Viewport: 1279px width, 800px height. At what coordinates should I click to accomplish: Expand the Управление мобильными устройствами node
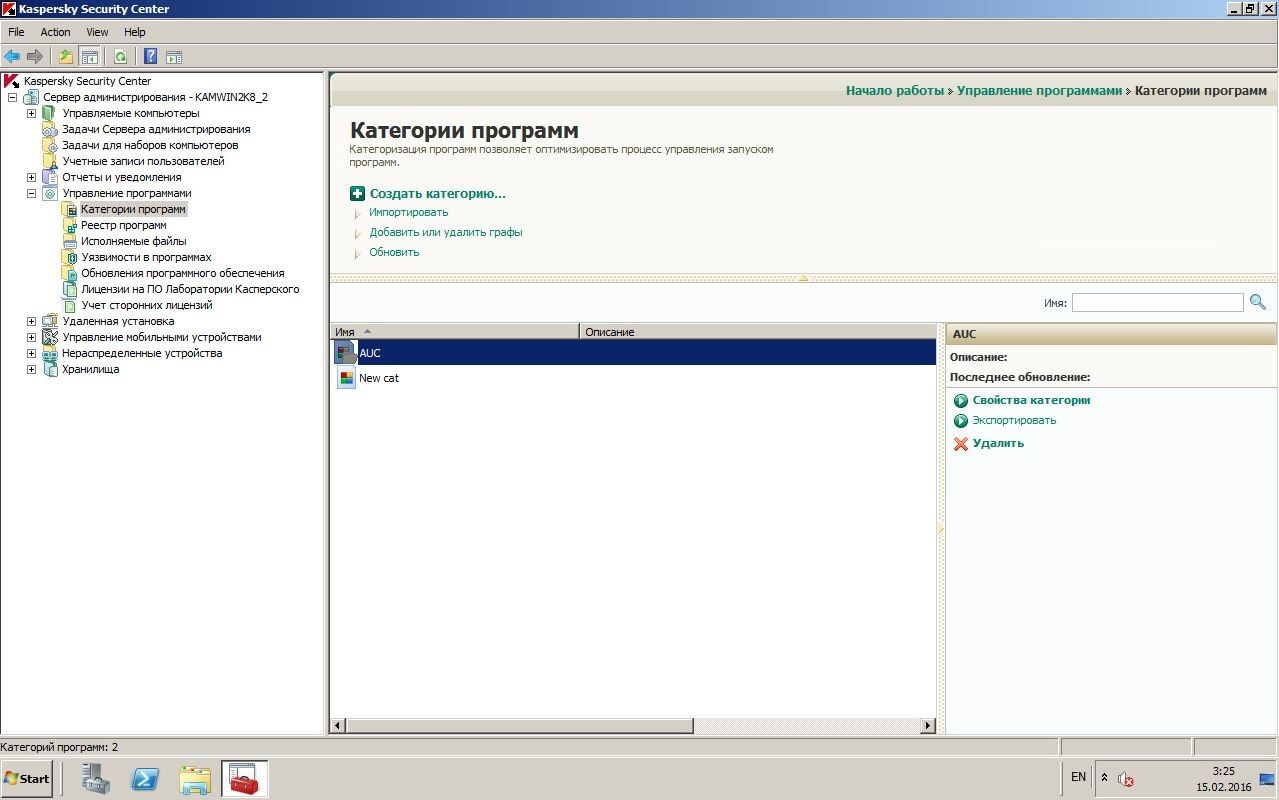31,337
